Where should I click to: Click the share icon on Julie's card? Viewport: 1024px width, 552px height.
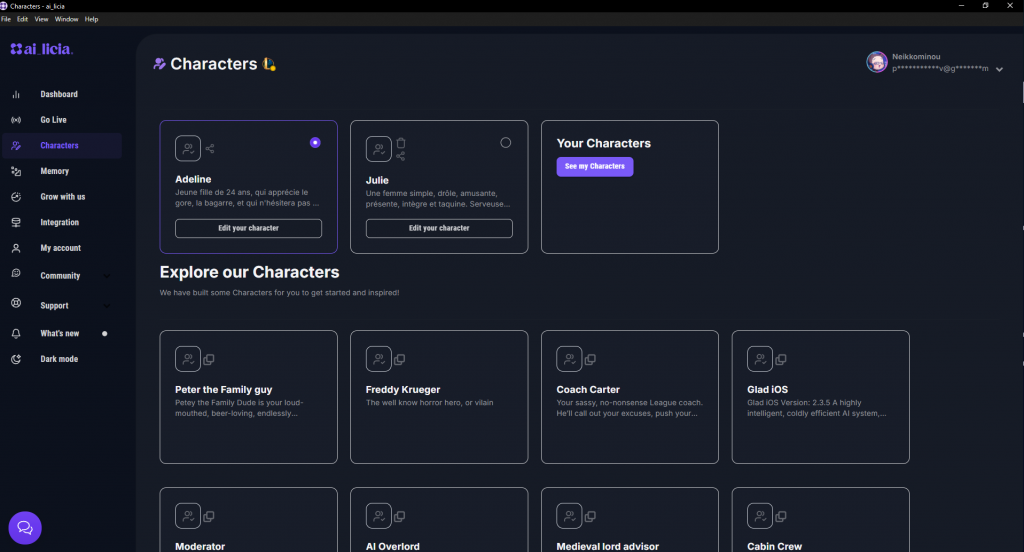pyautogui.click(x=401, y=156)
